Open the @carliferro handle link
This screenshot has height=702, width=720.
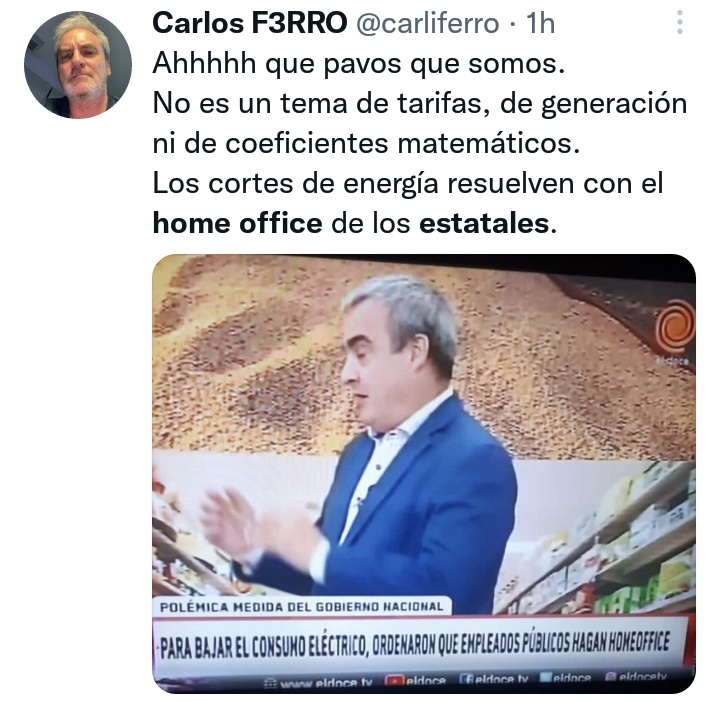click(428, 23)
